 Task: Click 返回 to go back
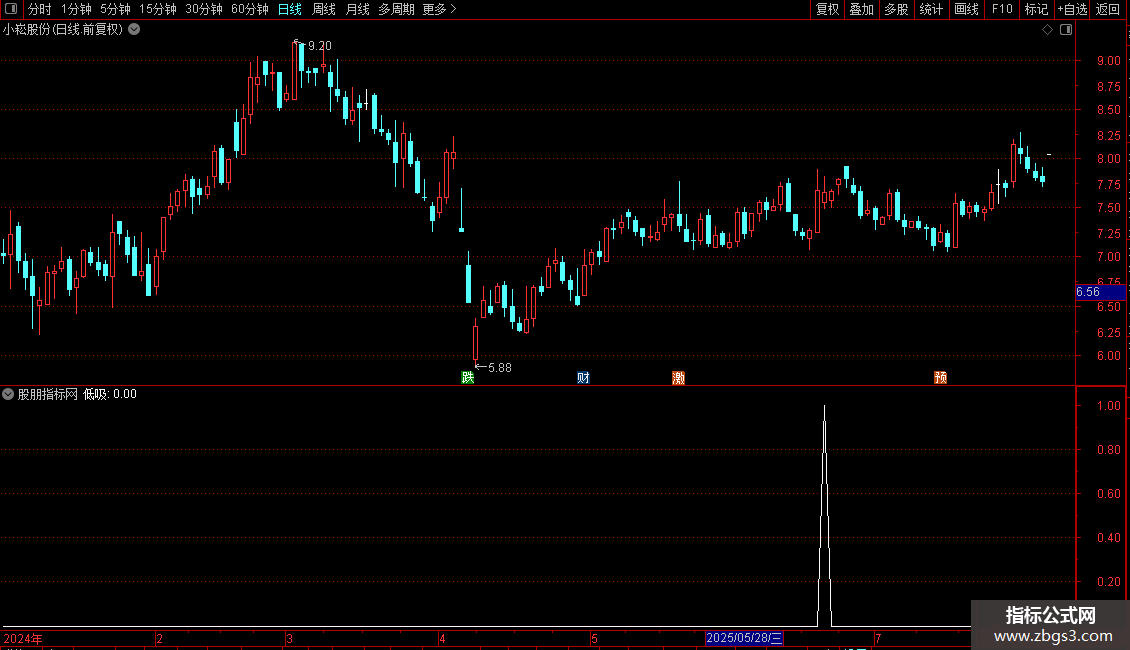[1108, 9]
